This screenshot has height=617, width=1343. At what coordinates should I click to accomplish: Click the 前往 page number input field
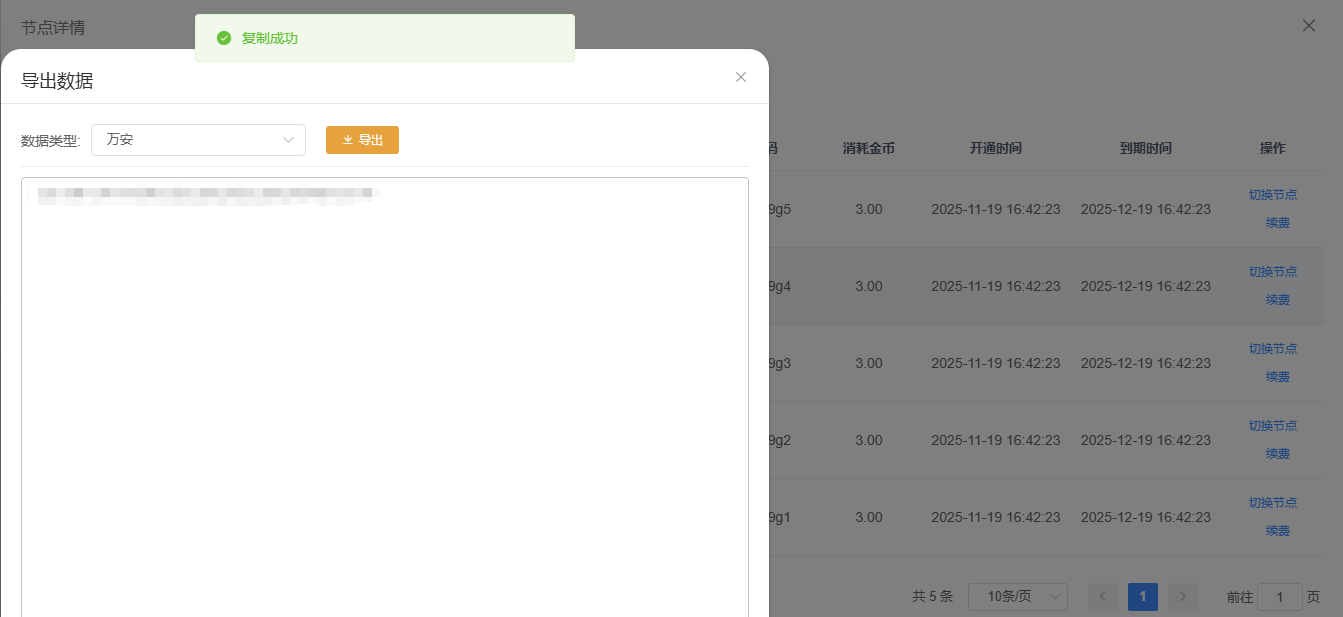click(1279, 597)
